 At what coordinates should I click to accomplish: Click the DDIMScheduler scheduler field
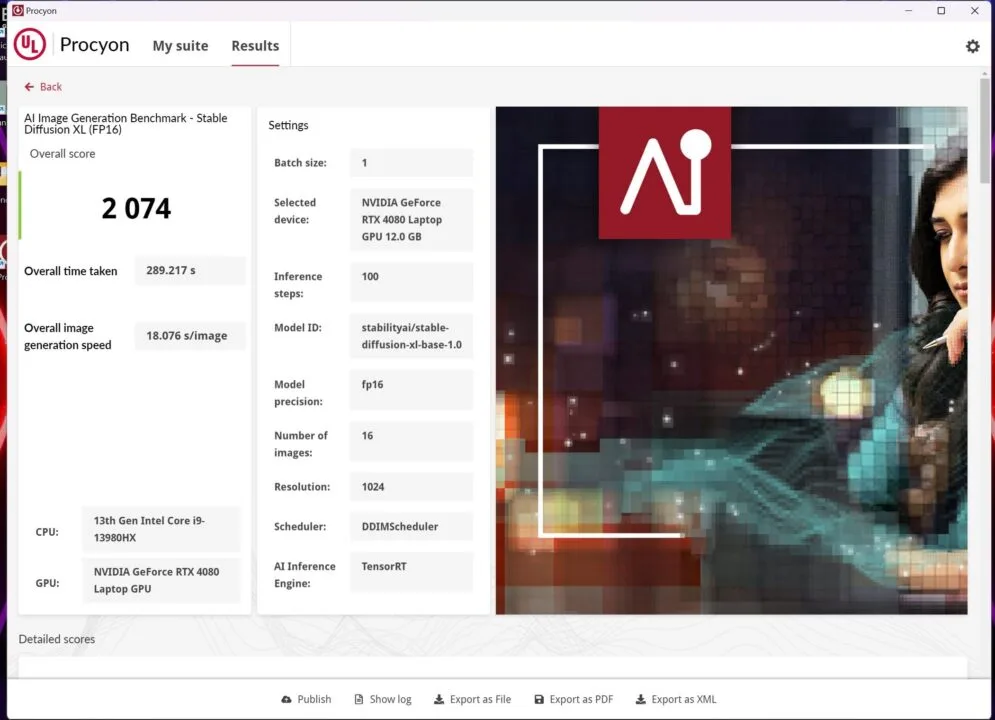click(411, 527)
